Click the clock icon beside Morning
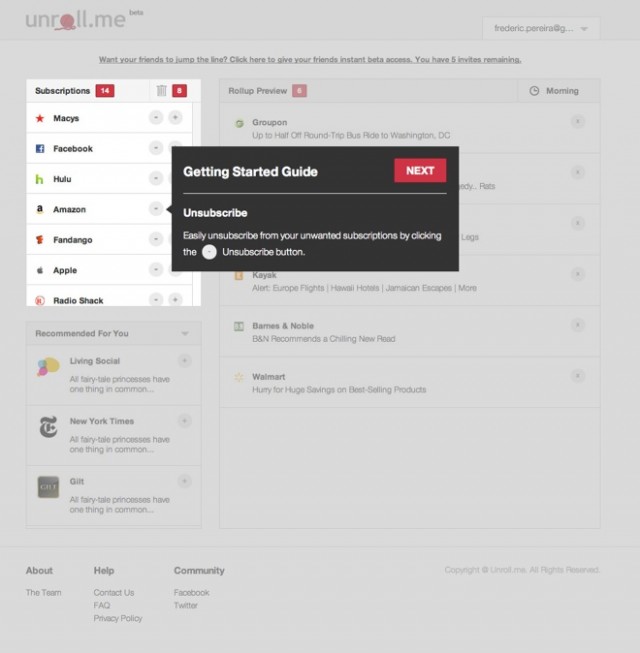The height and width of the screenshot is (653, 640). point(534,91)
